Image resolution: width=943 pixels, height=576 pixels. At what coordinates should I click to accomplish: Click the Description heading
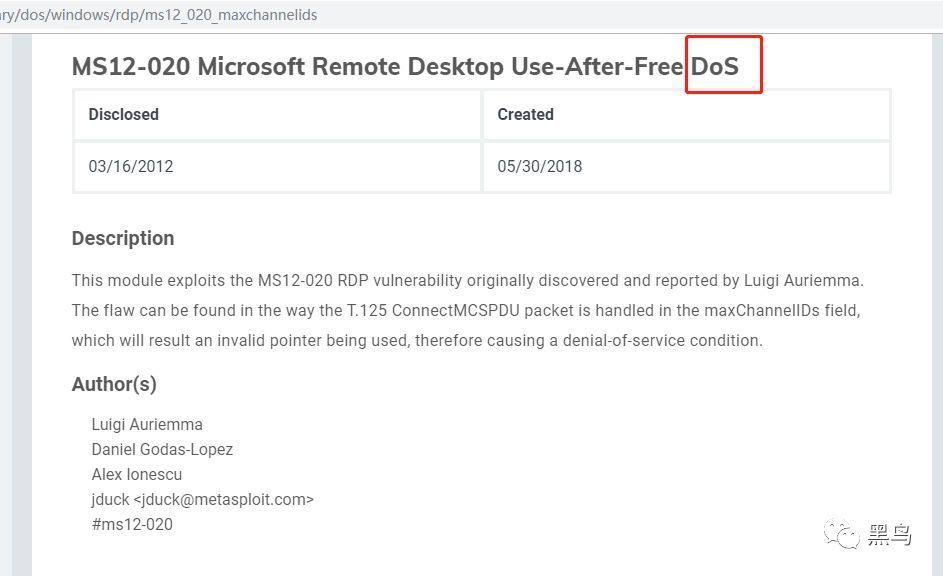tap(123, 238)
